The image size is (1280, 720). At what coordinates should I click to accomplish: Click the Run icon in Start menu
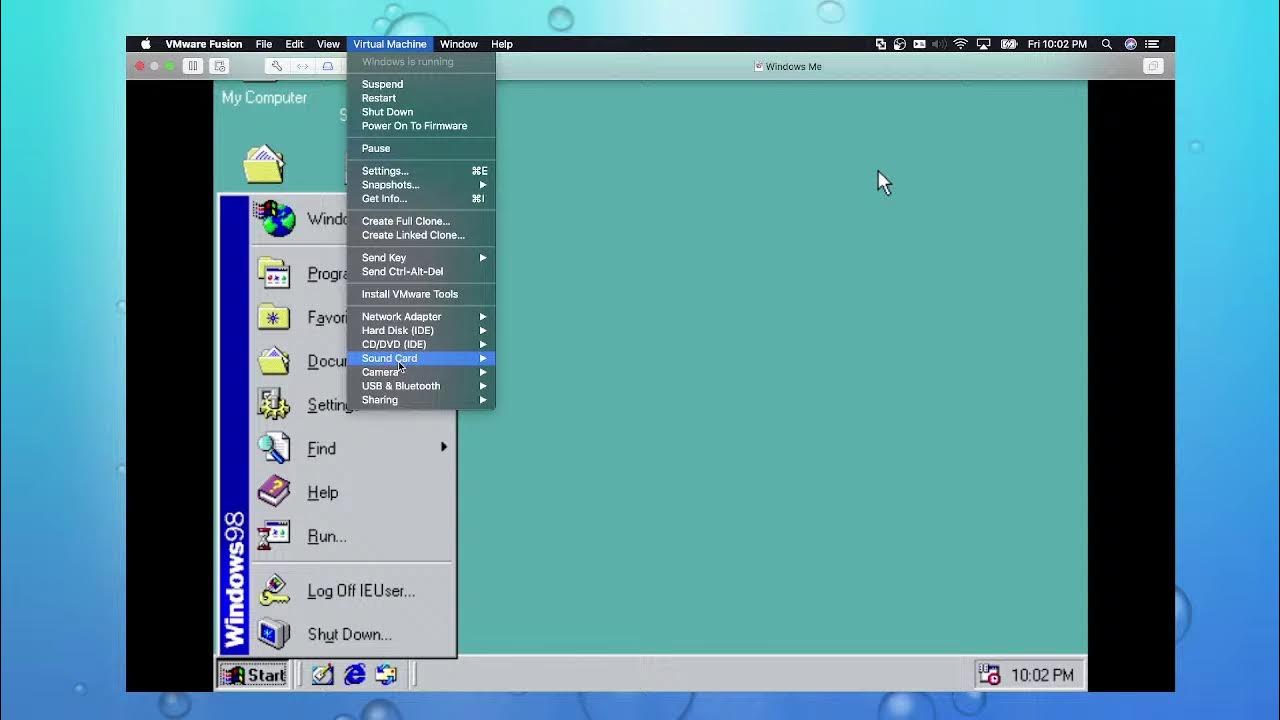274,536
